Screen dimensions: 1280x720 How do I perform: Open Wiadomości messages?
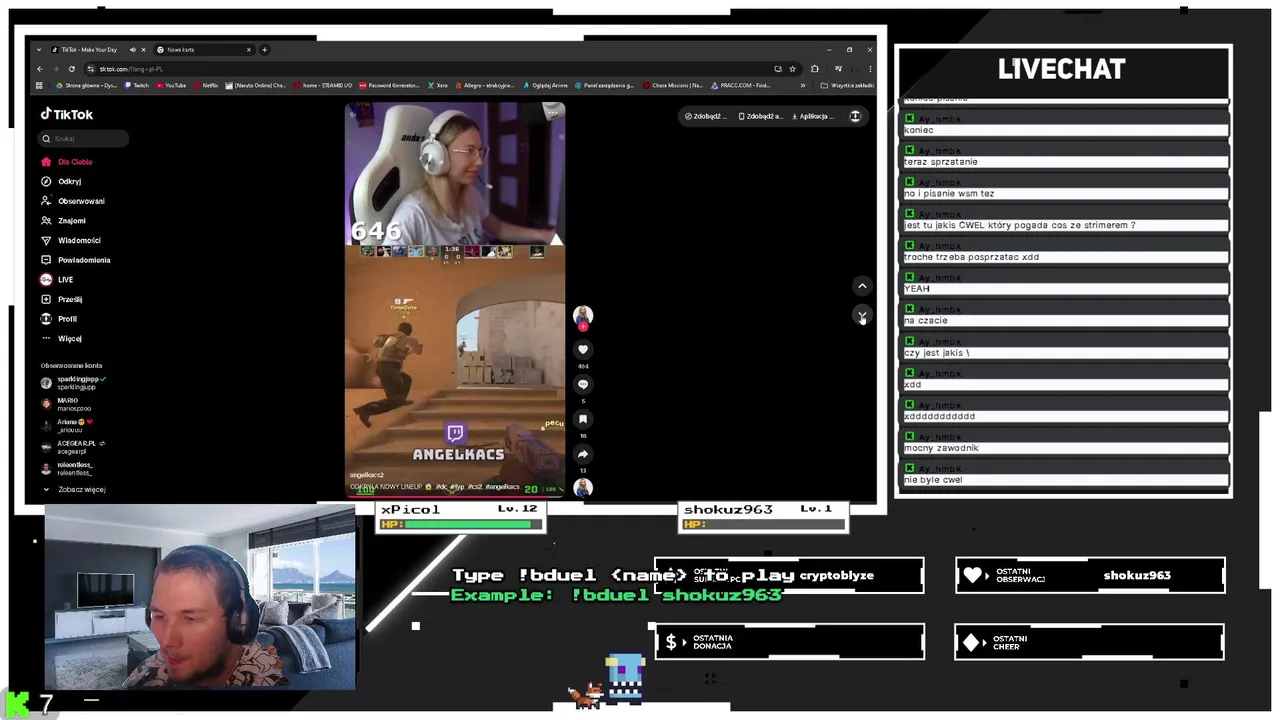[x=71, y=240]
